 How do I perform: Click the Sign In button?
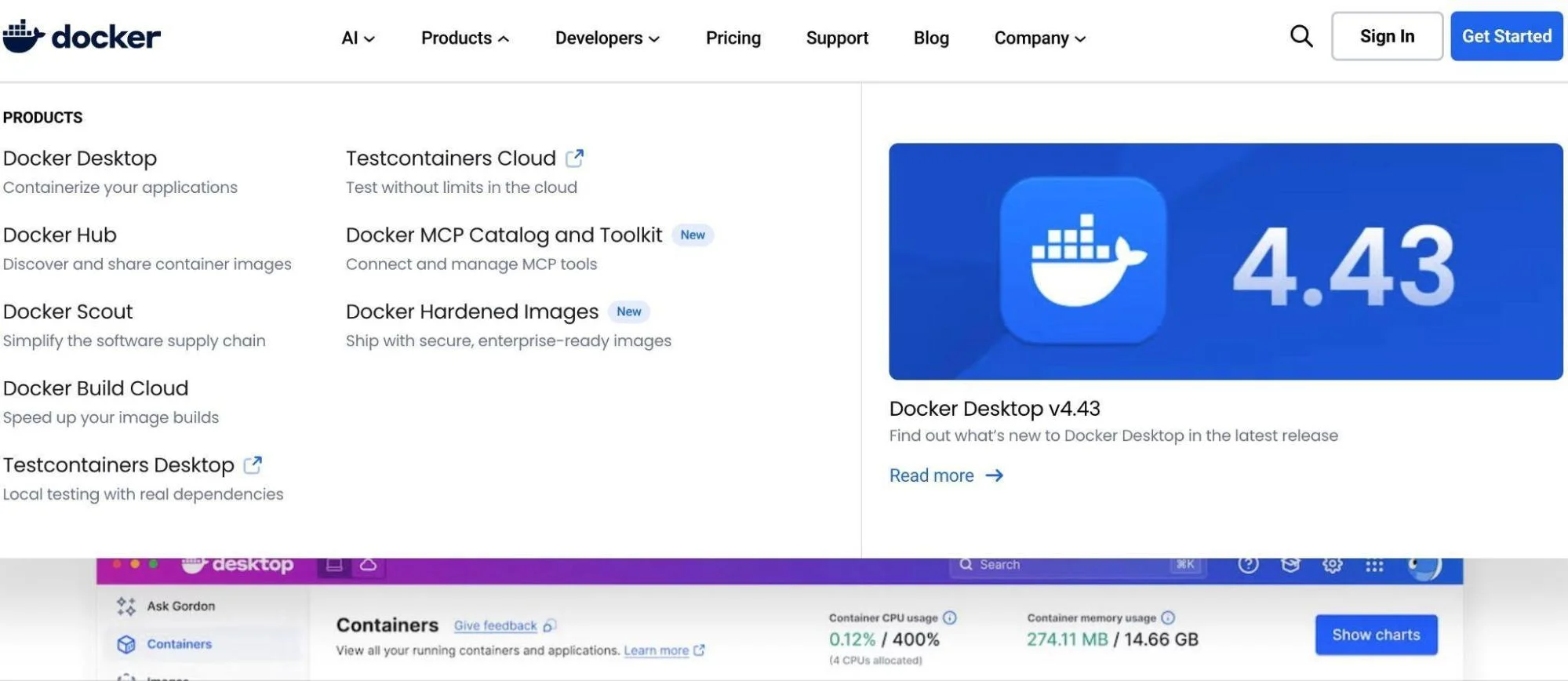point(1387,36)
